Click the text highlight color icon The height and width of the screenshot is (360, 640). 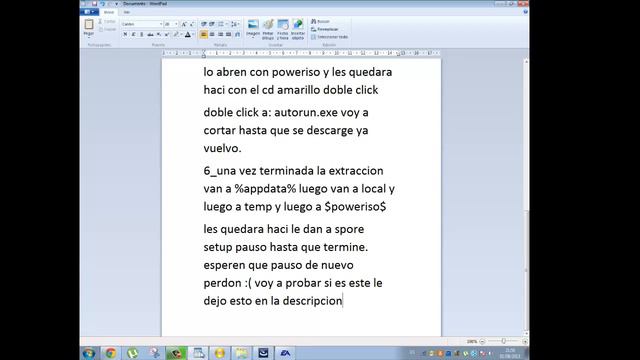click(x=176, y=34)
